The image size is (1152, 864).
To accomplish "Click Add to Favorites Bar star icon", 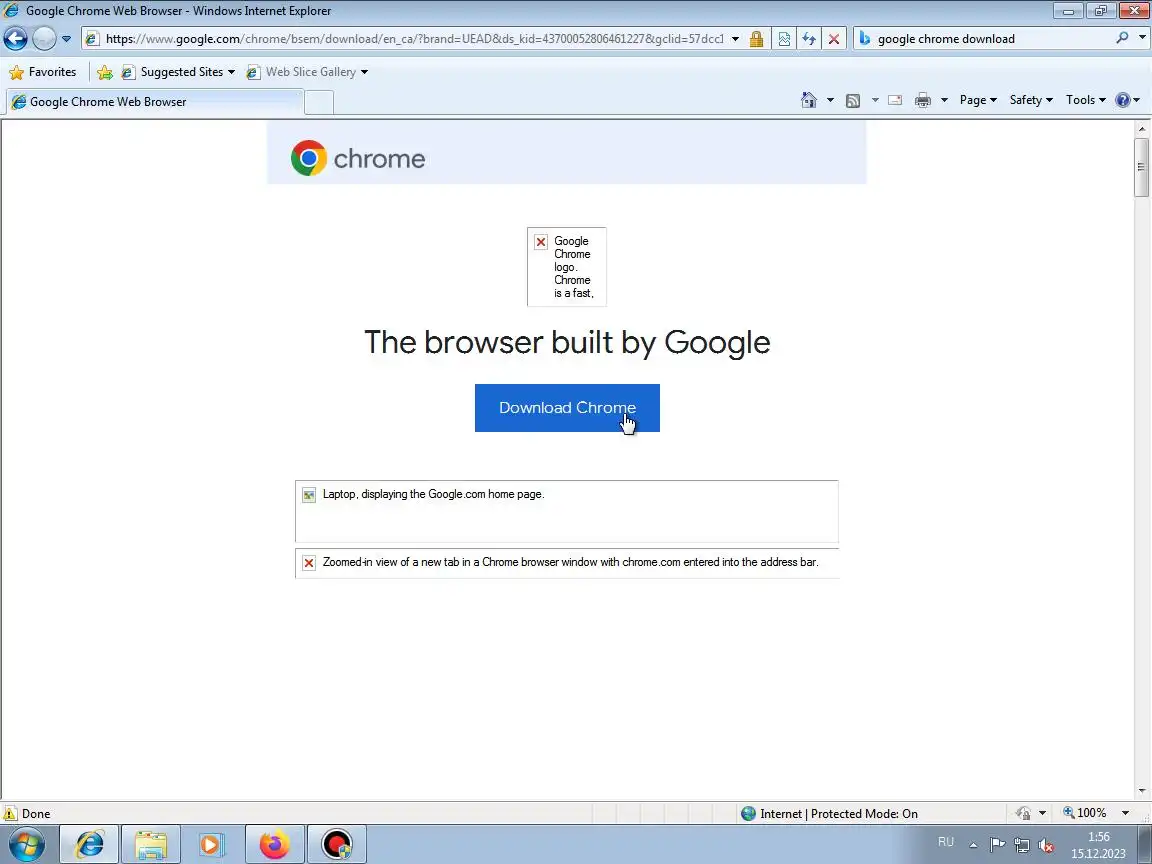I will point(105,72).
